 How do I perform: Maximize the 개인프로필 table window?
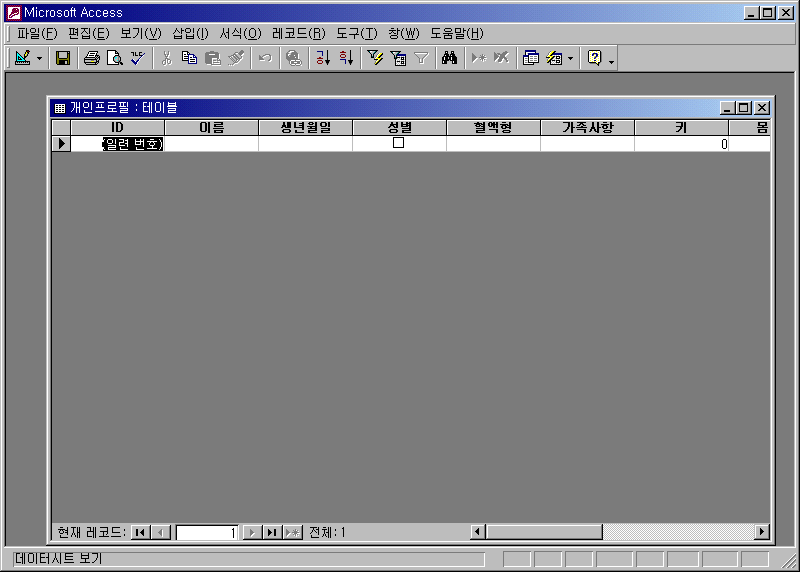pos(744,108)
